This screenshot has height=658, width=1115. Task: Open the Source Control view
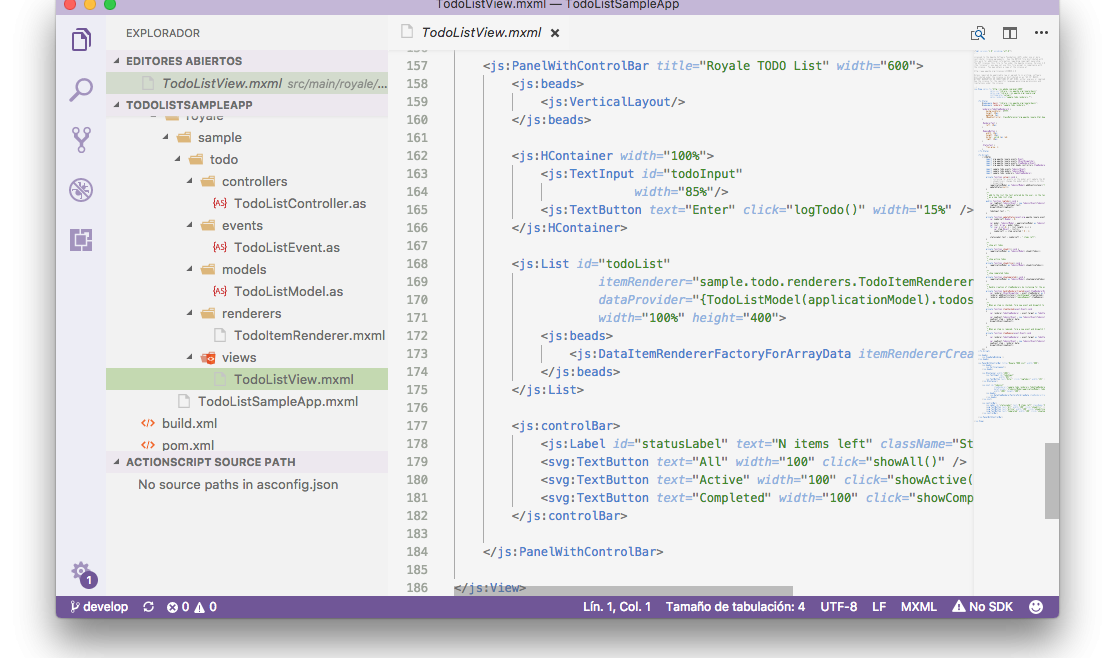pyautogui.click(x=81, y=140)
